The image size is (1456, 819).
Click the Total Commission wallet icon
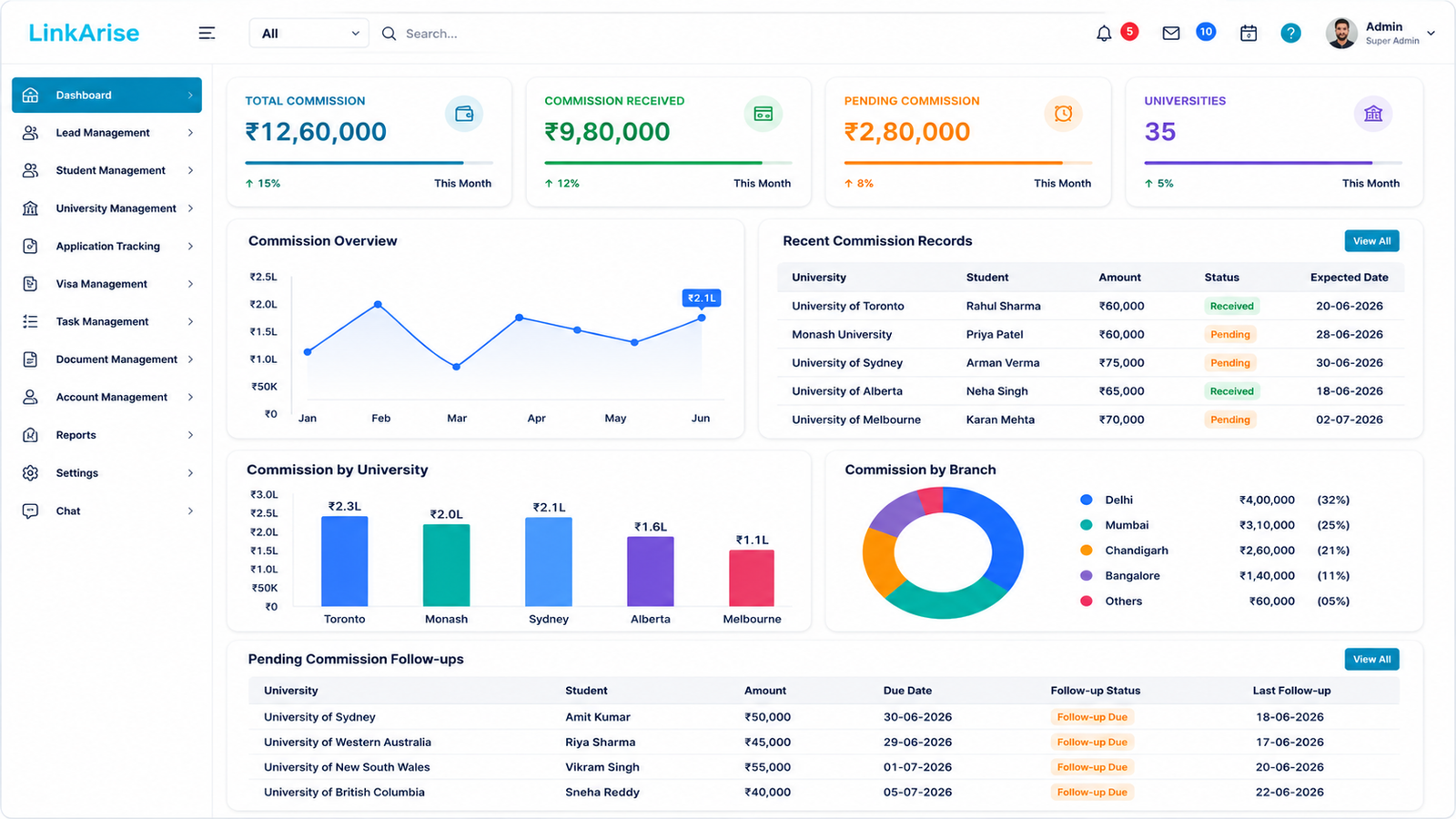(464, 114)
